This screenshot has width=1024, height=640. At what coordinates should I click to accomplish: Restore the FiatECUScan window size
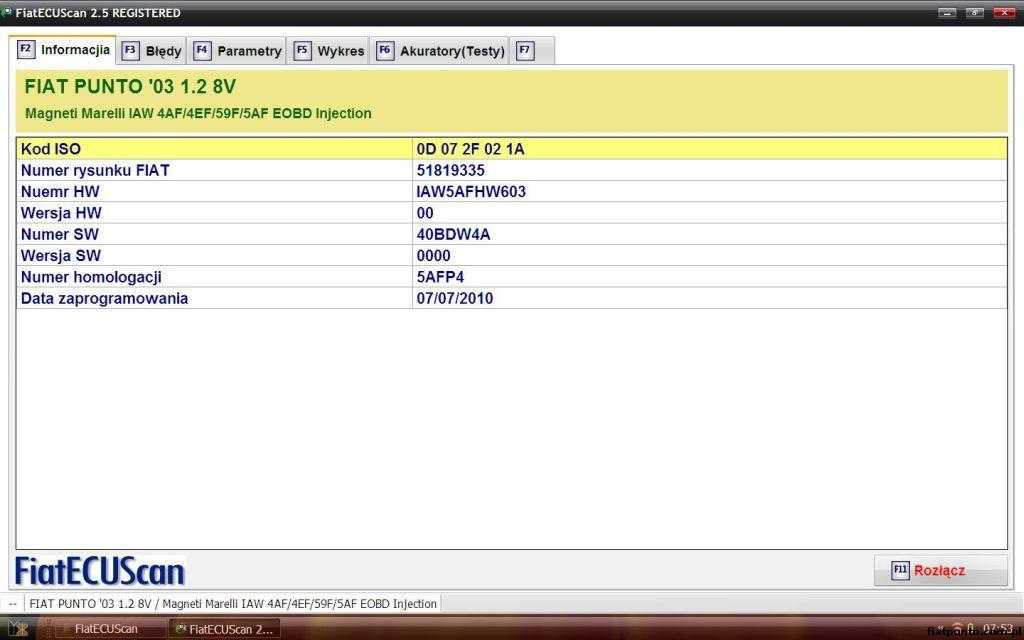974,12
